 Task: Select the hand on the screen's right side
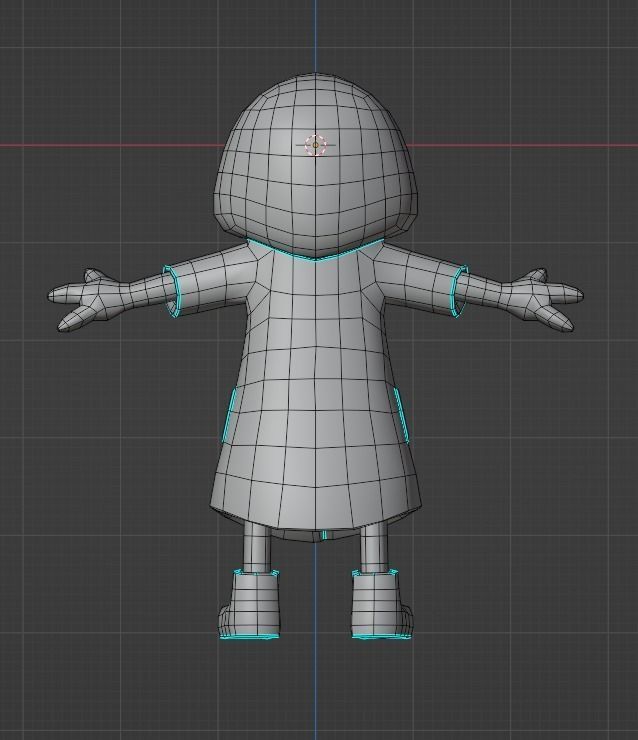point(545,300)
